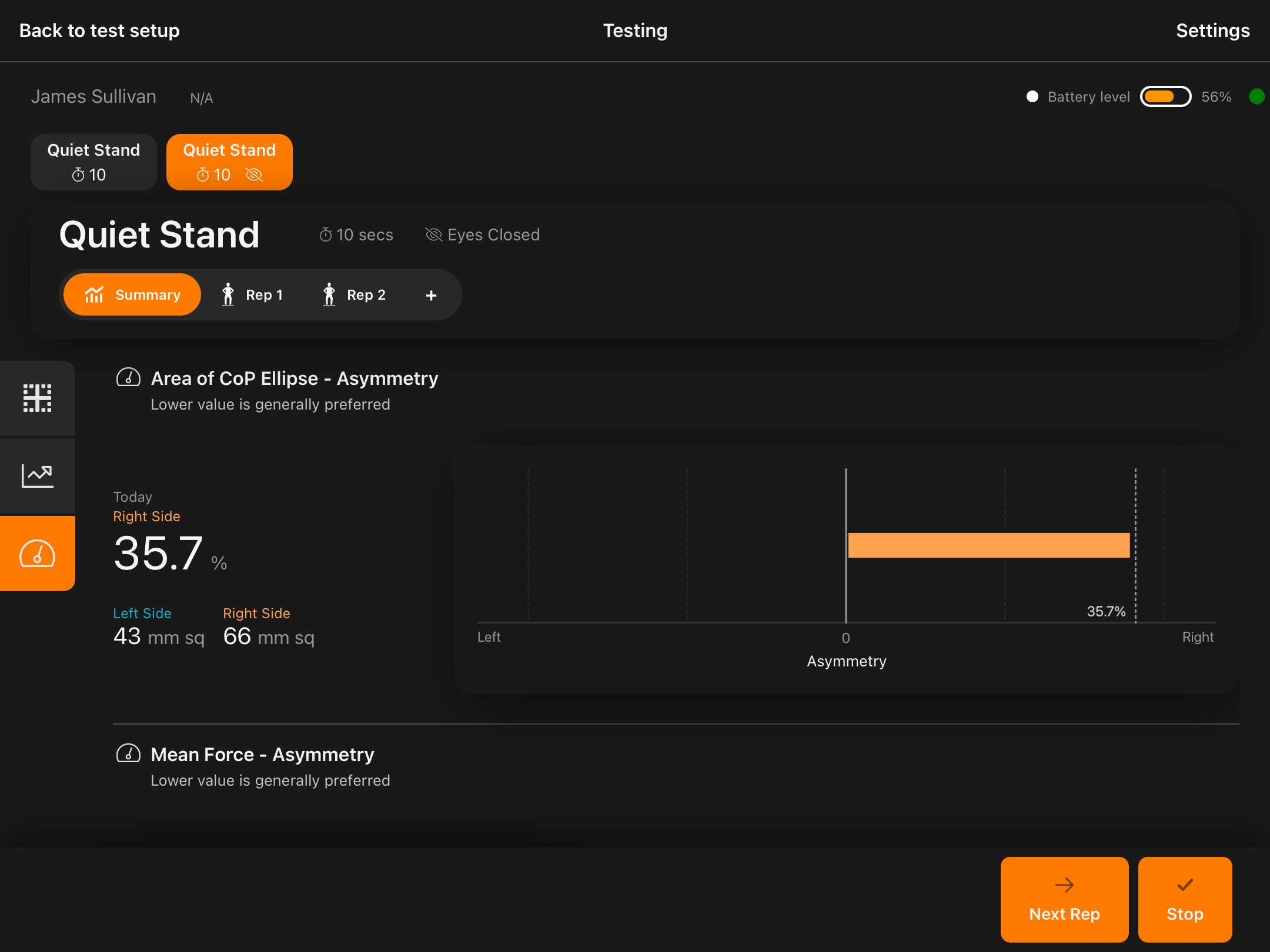This screenshot has height=952, width=1270.
Task: Open the first Quiet Stand test chip
Action: coord(93,162)
